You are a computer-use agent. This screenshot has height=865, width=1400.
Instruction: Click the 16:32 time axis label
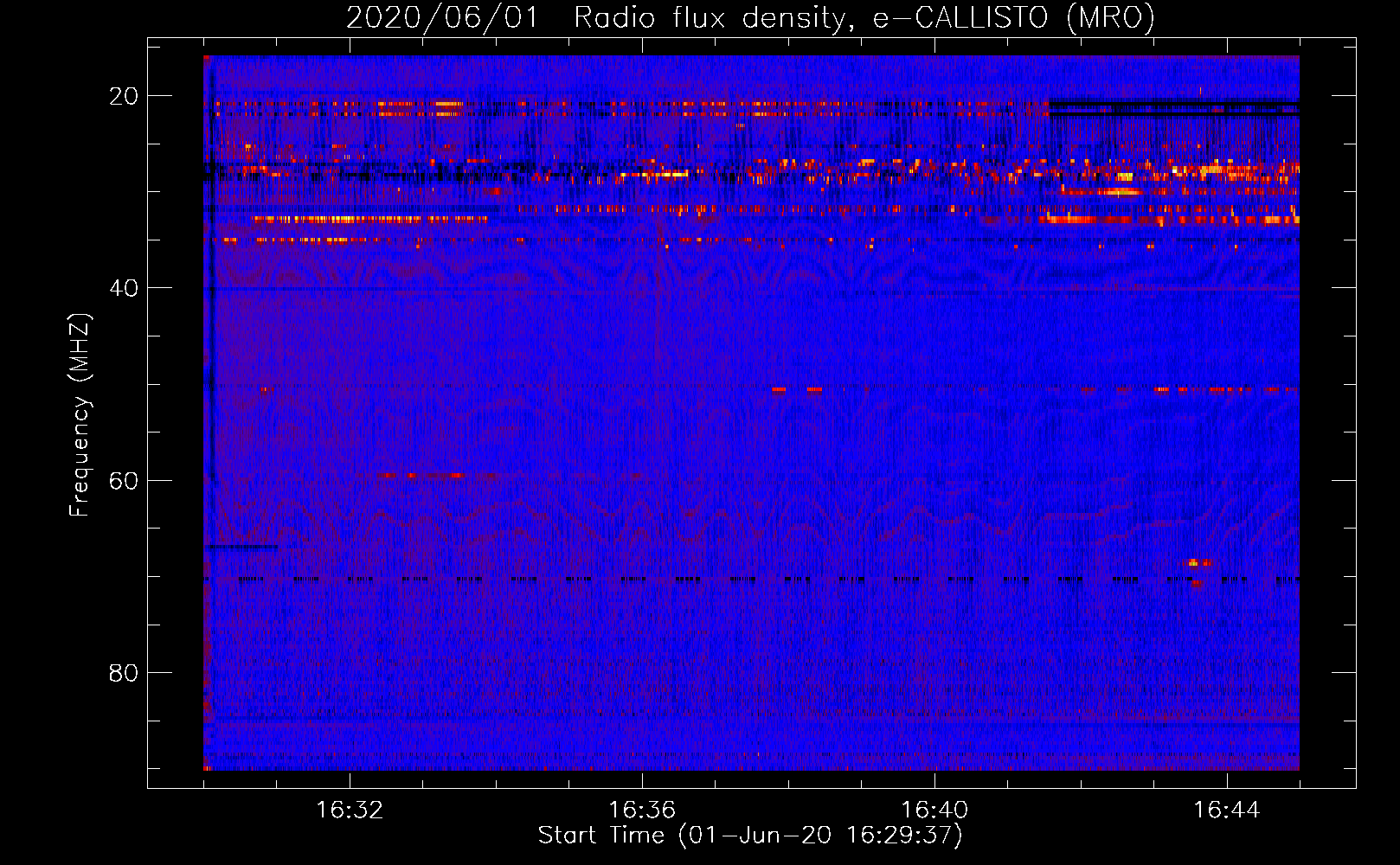(x=350, y=811)
